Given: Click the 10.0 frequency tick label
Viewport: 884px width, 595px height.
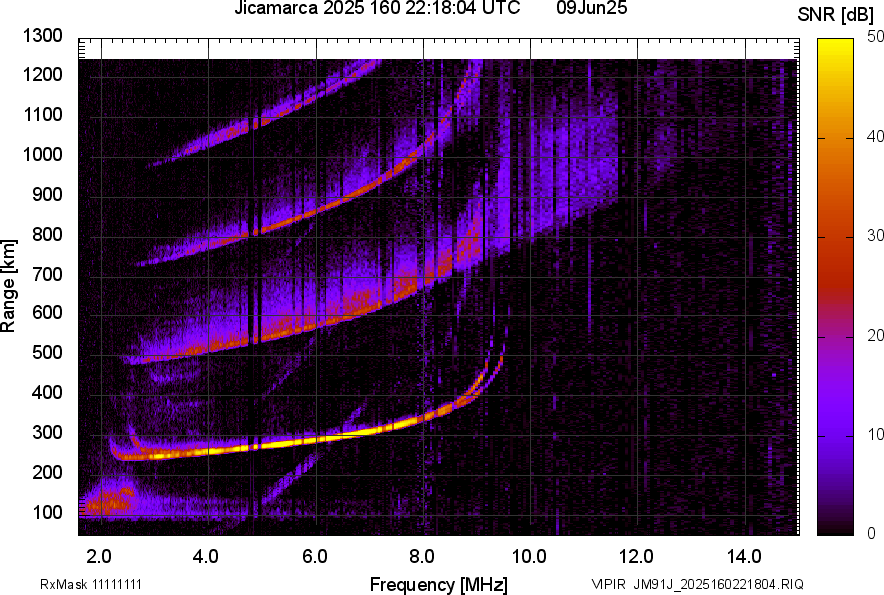Looking at the screenshot, I should (529, 557).
